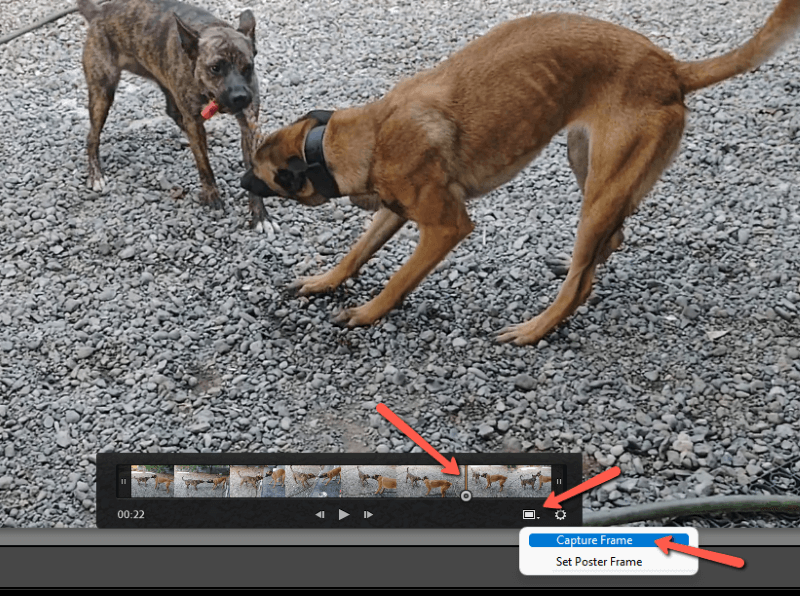800x596 pixels.
Task: Step back one frame
Action: tap(320, 514)
